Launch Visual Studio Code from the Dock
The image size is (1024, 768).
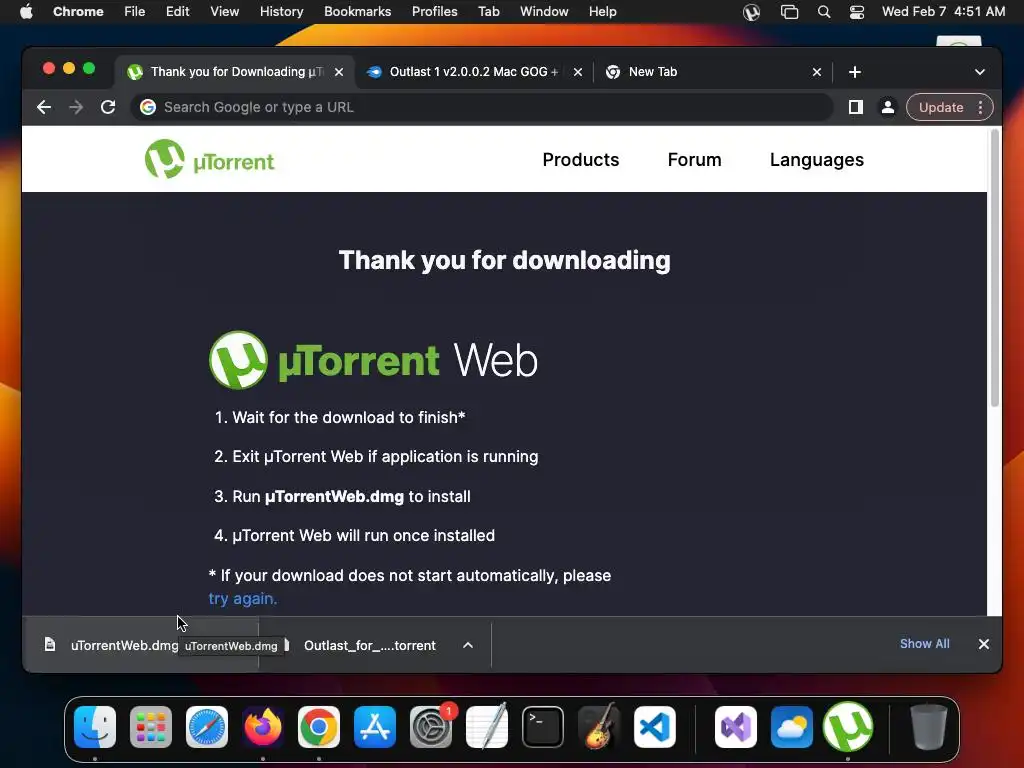(655, 727)
